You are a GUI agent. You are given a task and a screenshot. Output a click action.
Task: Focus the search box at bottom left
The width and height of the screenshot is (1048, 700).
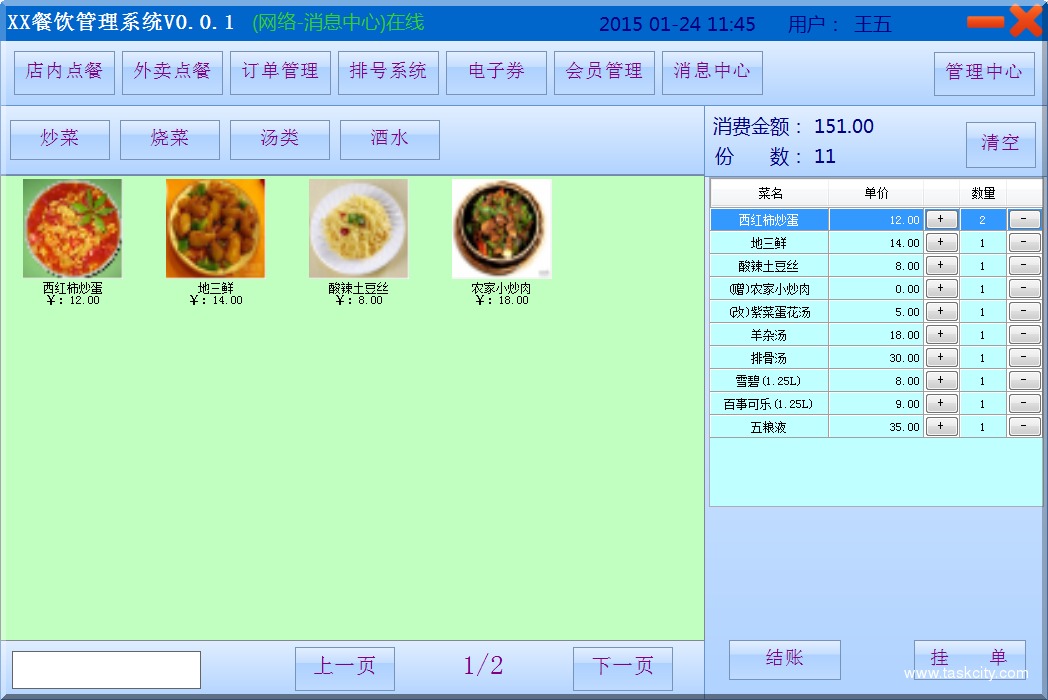point(106,670)
